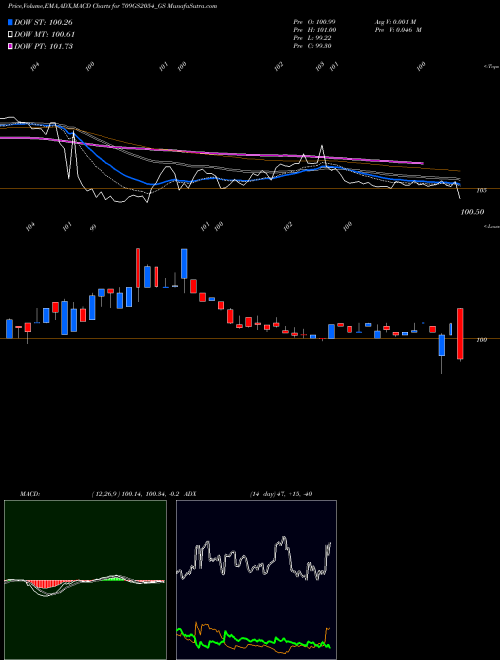This screenshot has width=500, height=660.
Task: Select the 'DOW ST: 100.26' legend text
Action: tap(43, 22)
